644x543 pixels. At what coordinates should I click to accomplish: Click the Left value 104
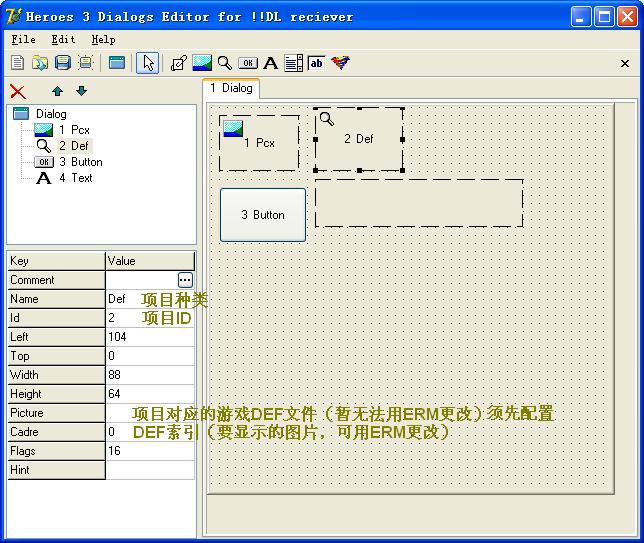(x=150, y=337)
